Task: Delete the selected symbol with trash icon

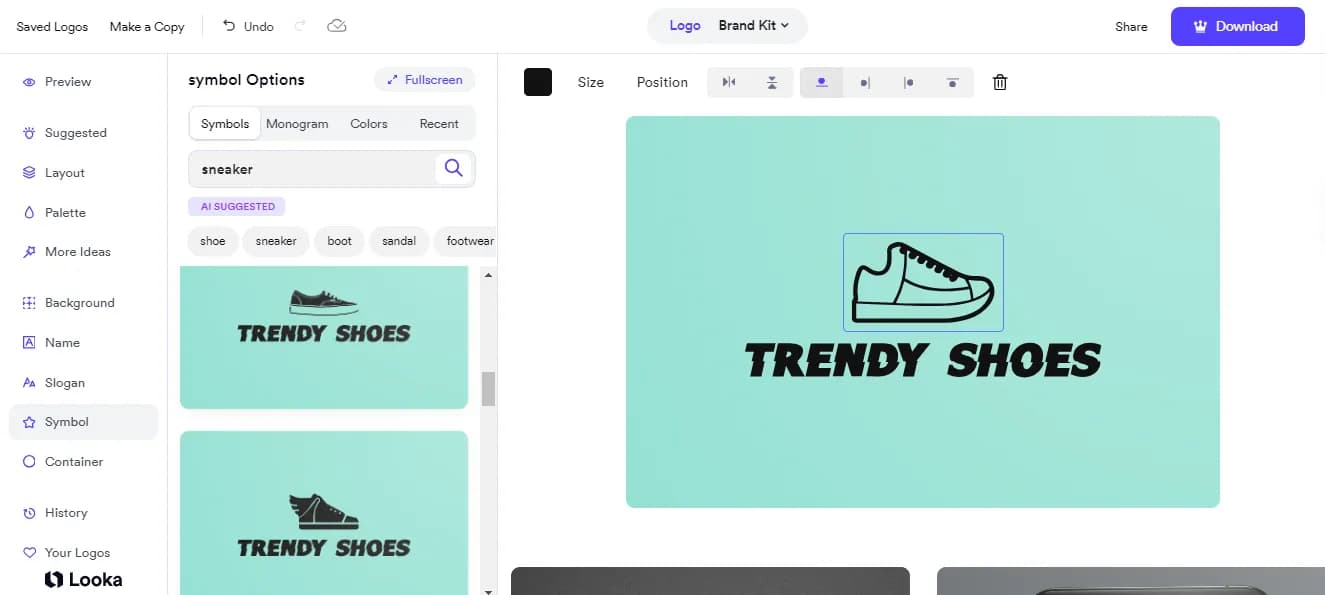Action: click(999, 82)
